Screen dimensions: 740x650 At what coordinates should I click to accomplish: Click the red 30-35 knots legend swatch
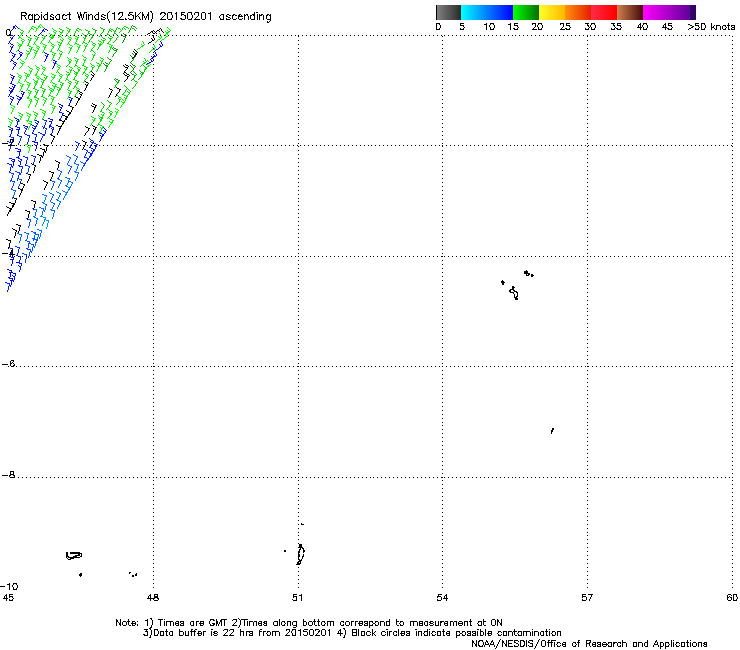click(x=604, y=12)
